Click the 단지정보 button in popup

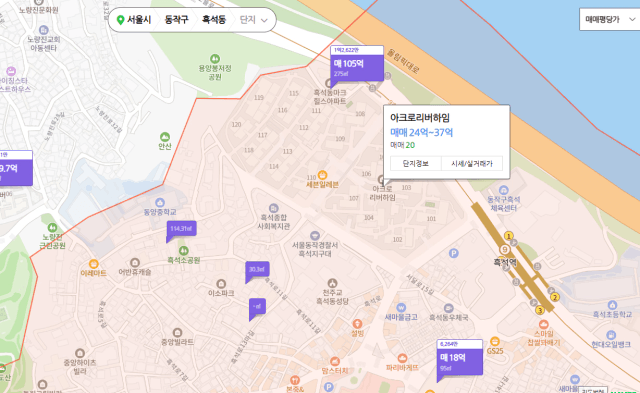(x=416, y=163)
